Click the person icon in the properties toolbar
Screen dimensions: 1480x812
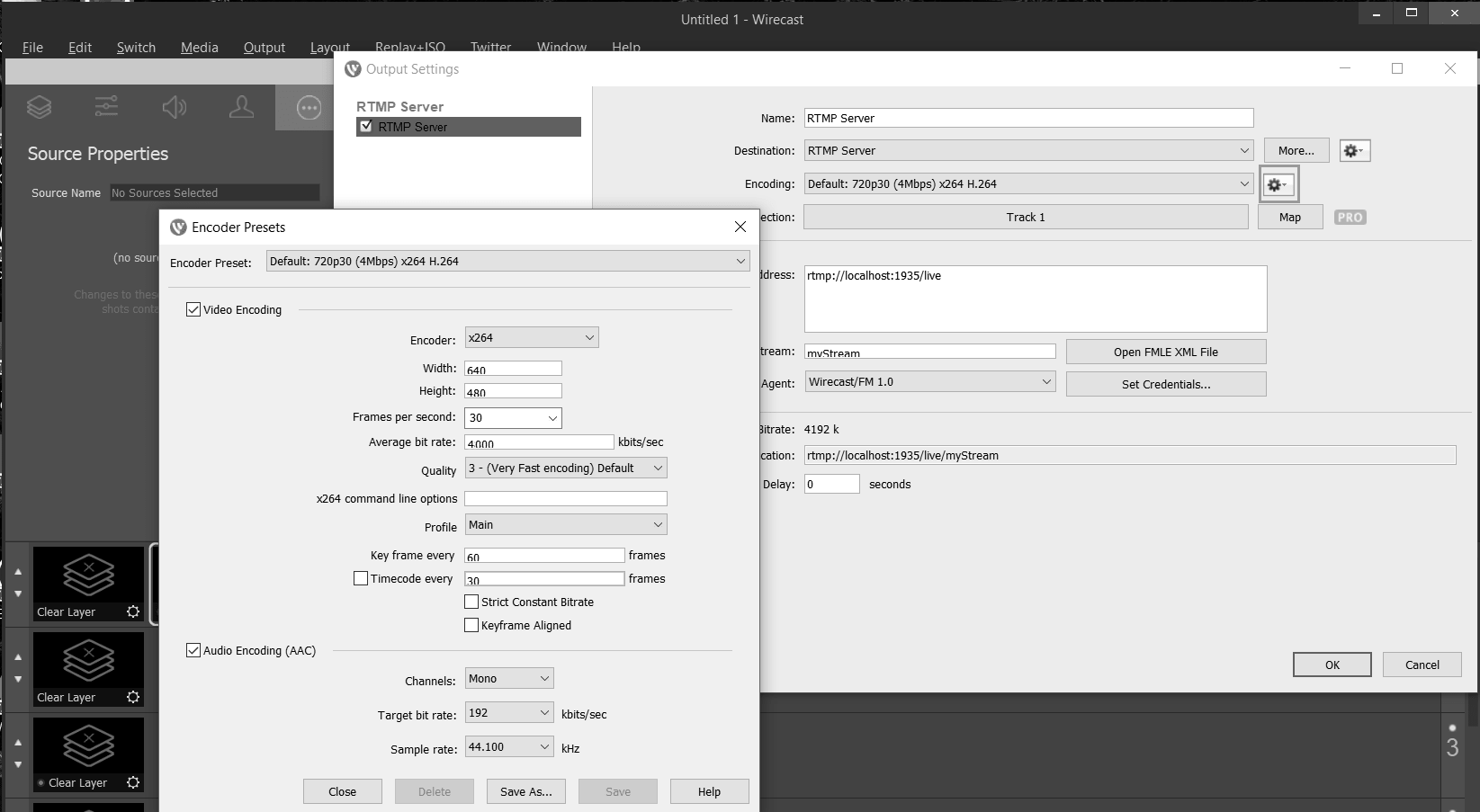coord(242,107)
